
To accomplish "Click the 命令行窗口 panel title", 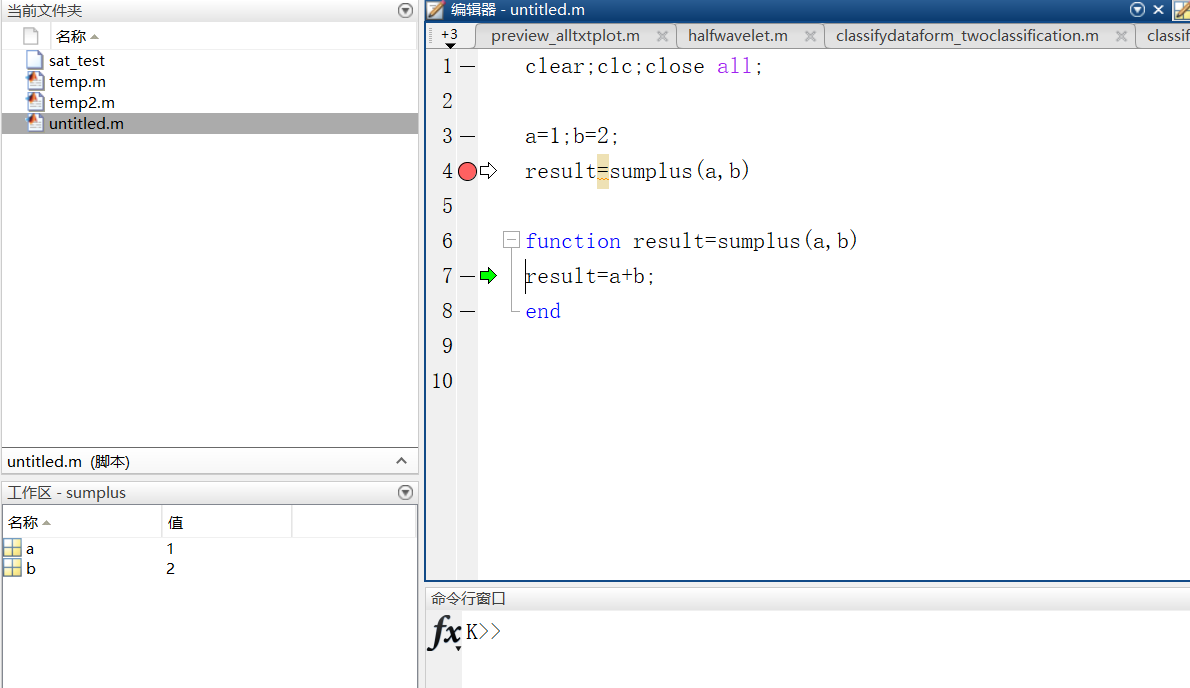I will click(468, 598).
